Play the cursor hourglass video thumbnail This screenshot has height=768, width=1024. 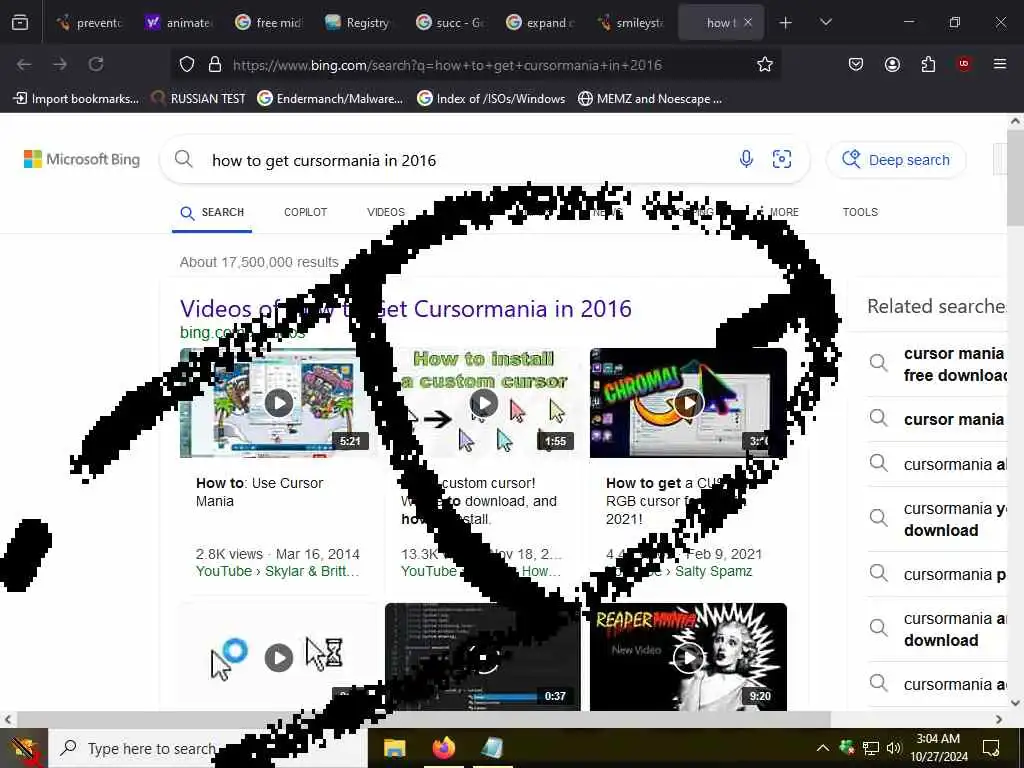(279, 657)
